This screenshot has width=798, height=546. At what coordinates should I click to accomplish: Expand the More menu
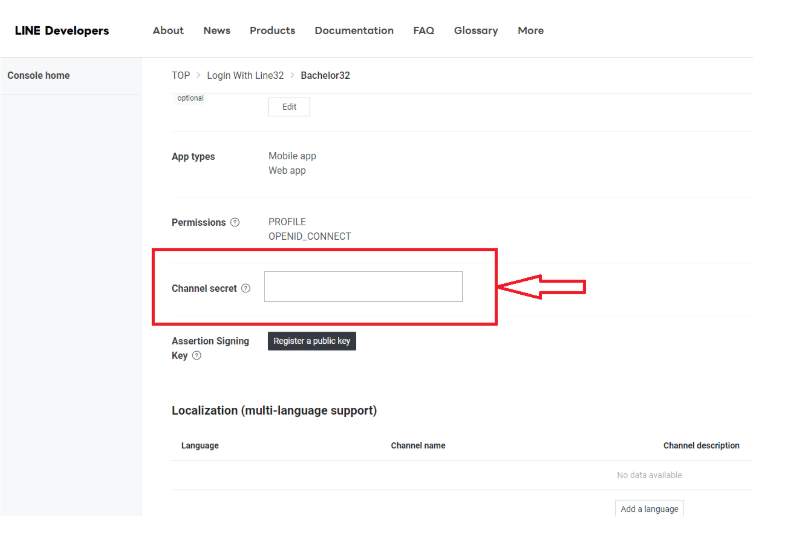(531, 31)
